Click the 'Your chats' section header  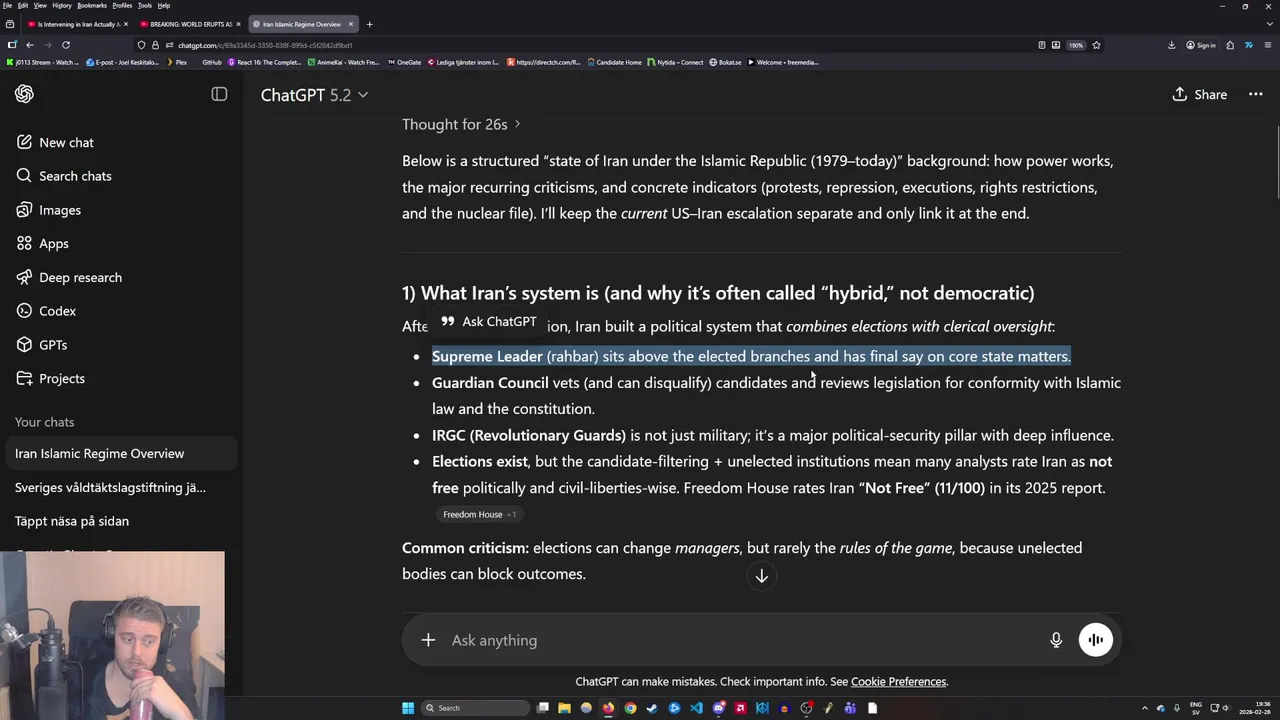coord(44,422)
